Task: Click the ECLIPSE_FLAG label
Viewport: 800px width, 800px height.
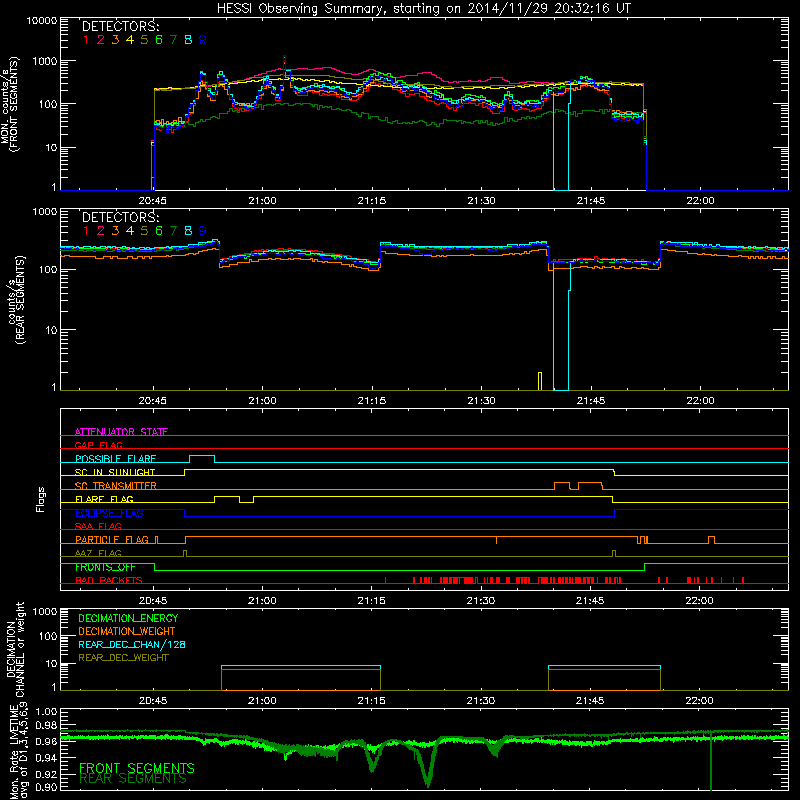Action: tap(110, 513)
